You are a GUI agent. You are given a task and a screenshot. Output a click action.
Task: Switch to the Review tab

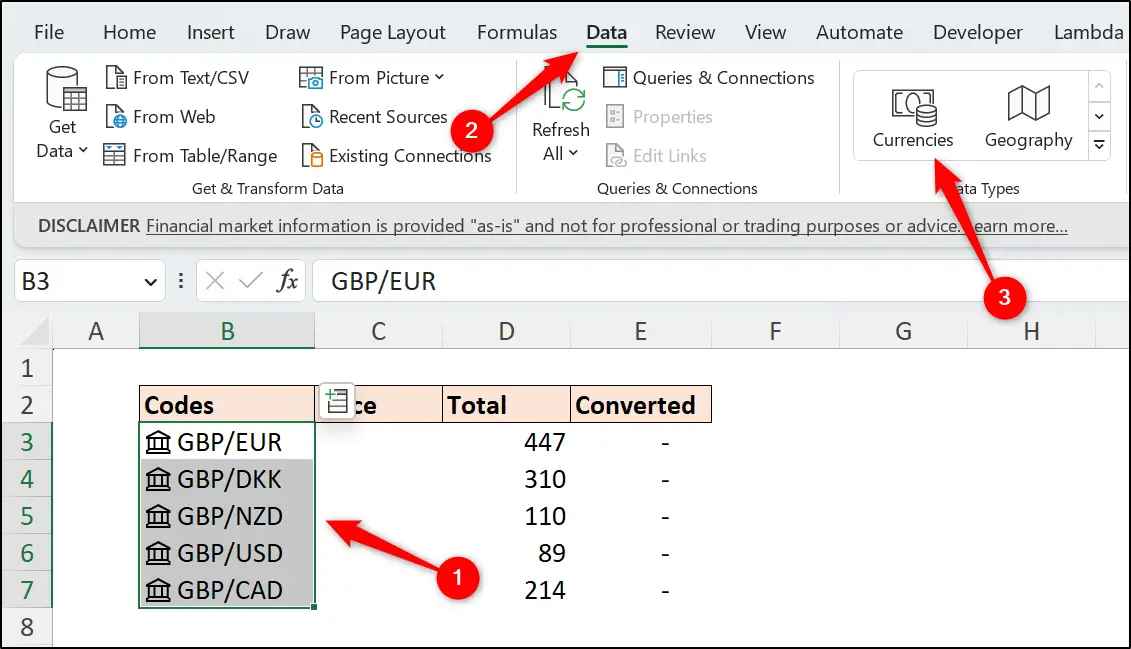click(685, 32)
